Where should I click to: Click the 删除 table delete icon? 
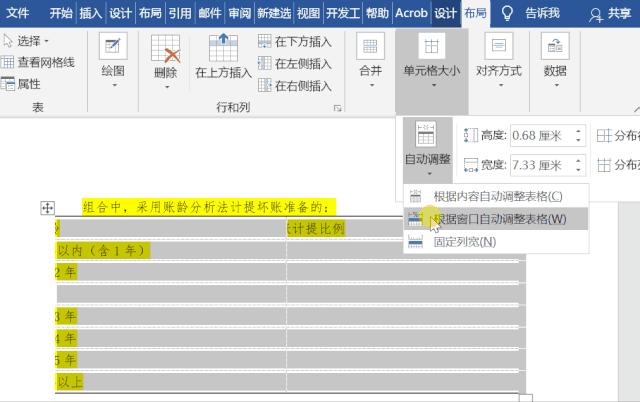165,48
